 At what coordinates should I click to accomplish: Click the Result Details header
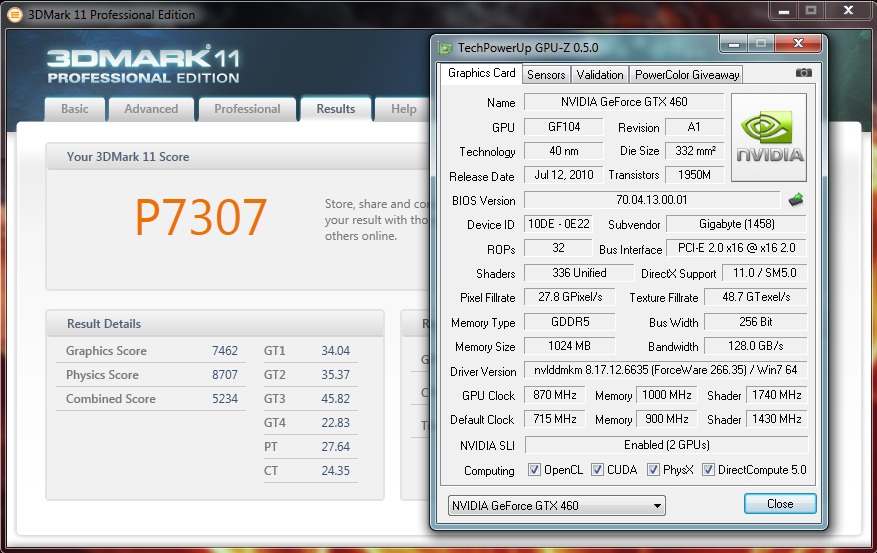[x=215, y=324]
